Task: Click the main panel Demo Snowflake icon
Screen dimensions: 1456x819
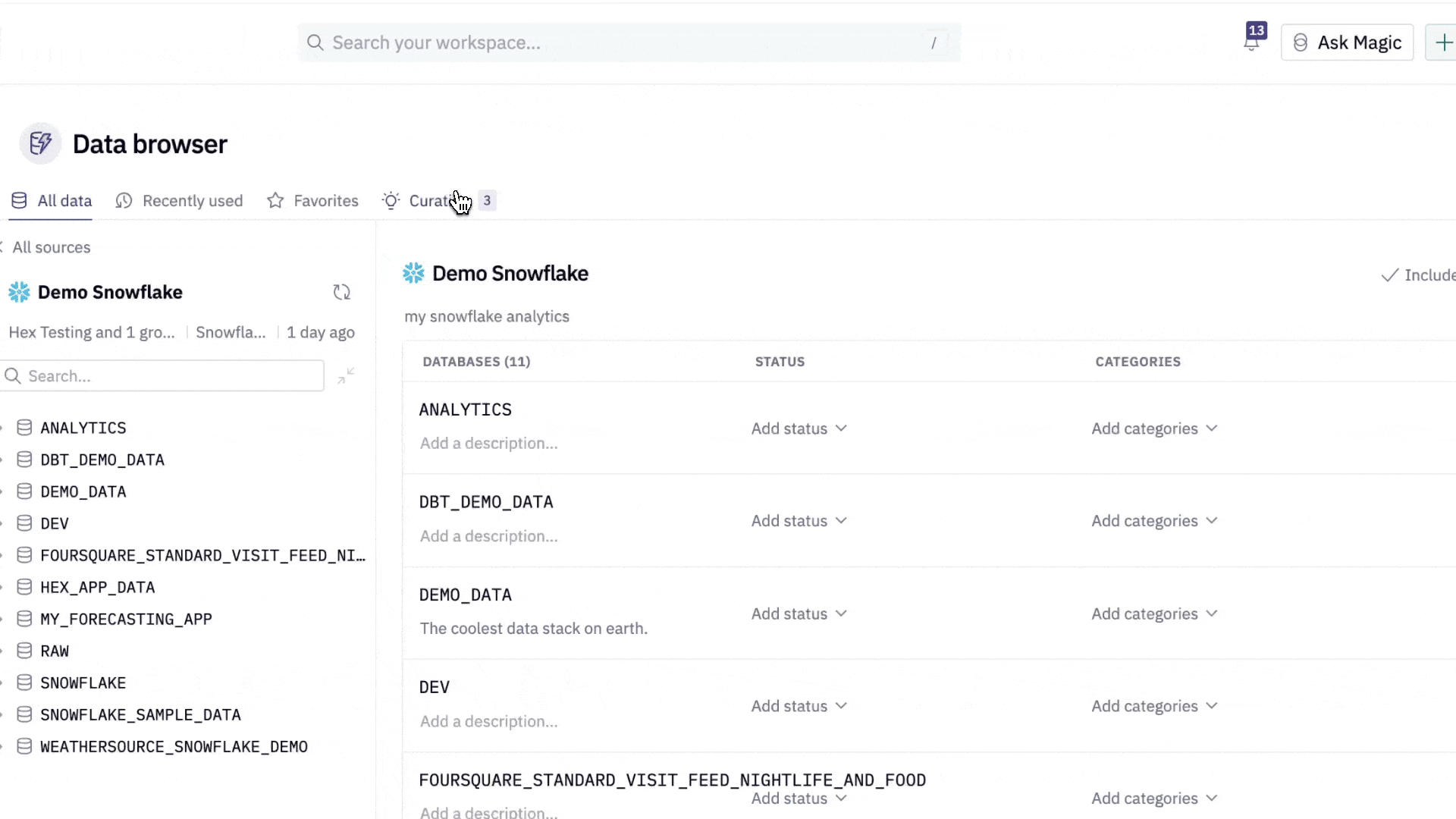Action: 413,273
